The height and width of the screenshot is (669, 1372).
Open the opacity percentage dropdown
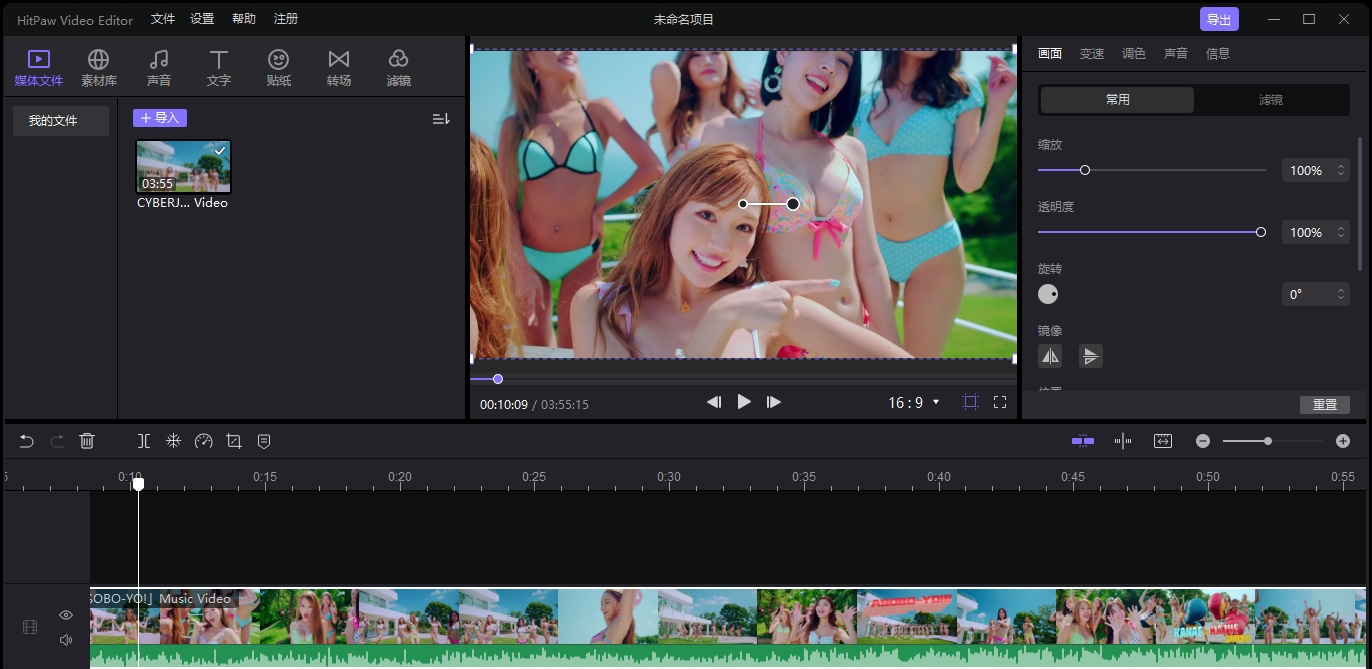[1340, 232]
